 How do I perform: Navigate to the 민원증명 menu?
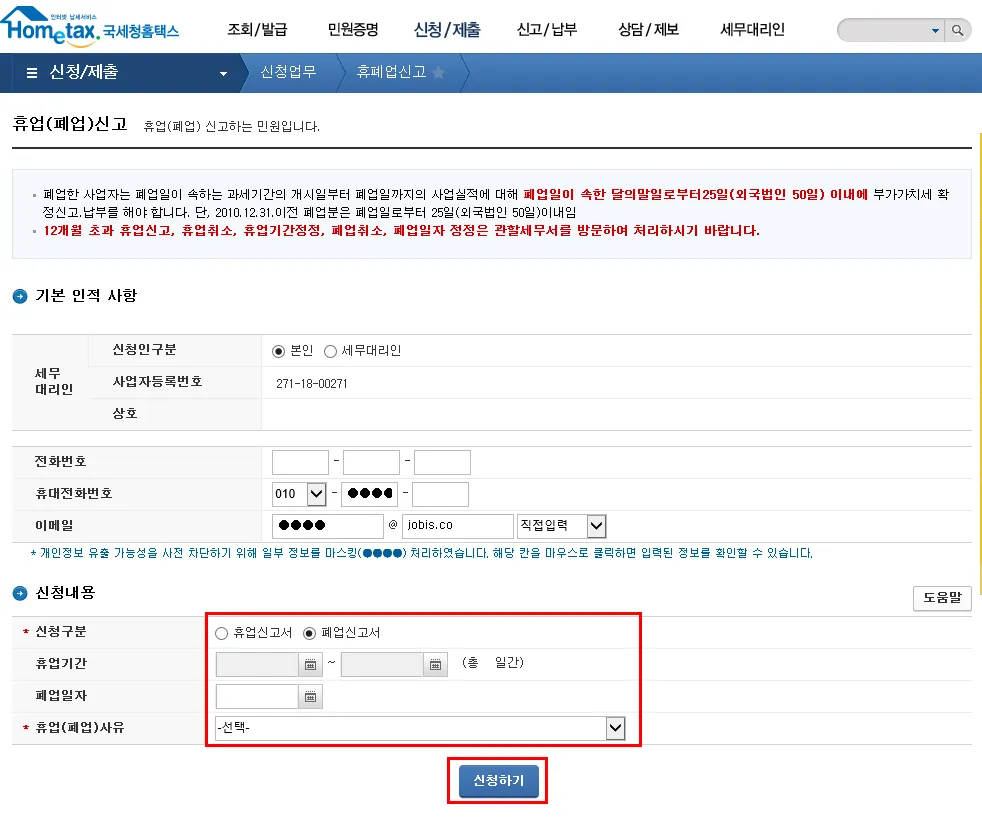354,29
